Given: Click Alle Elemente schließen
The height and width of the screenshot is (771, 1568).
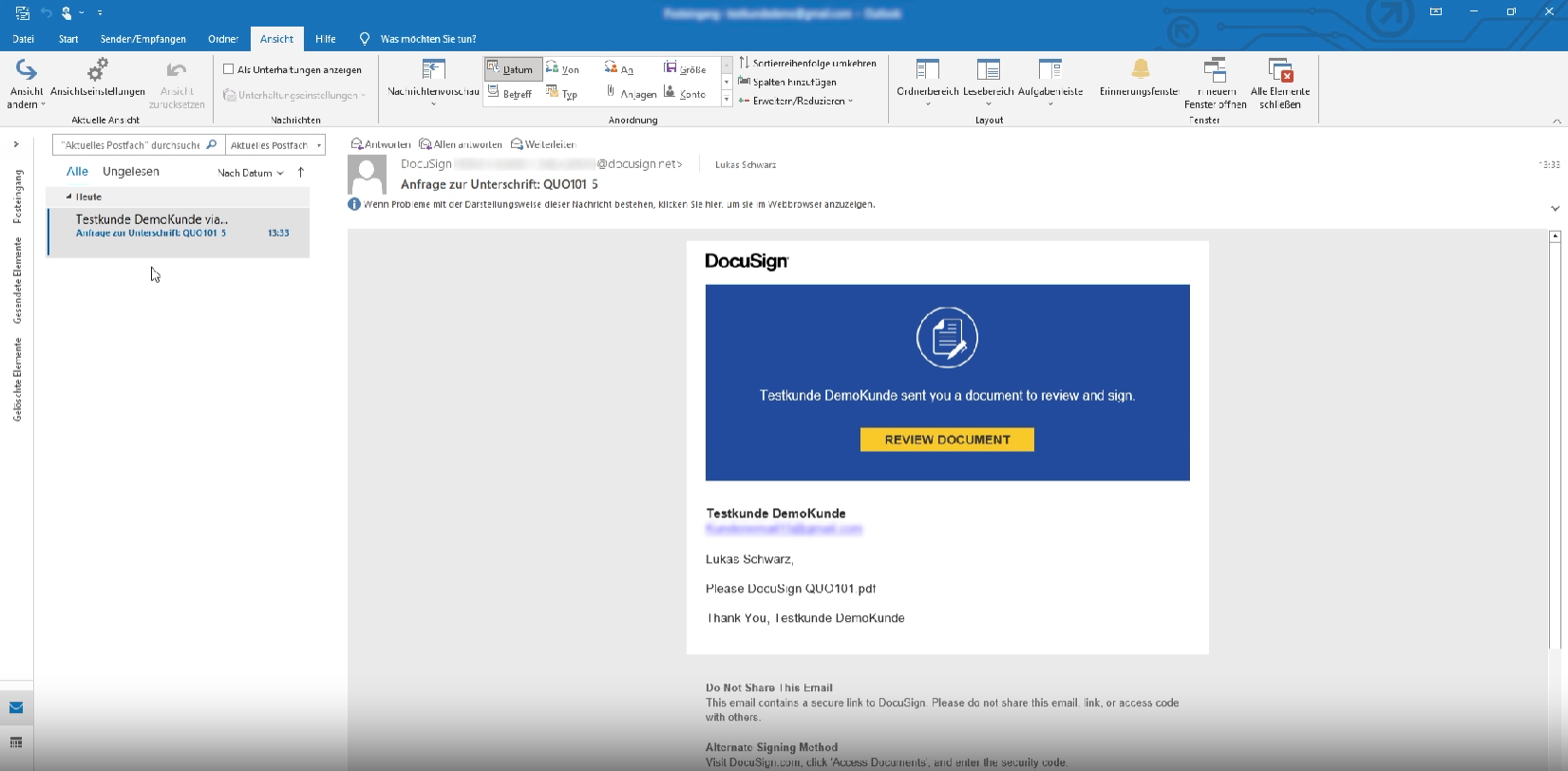Looking at the screenshot, I should (x=1280, y=84).
